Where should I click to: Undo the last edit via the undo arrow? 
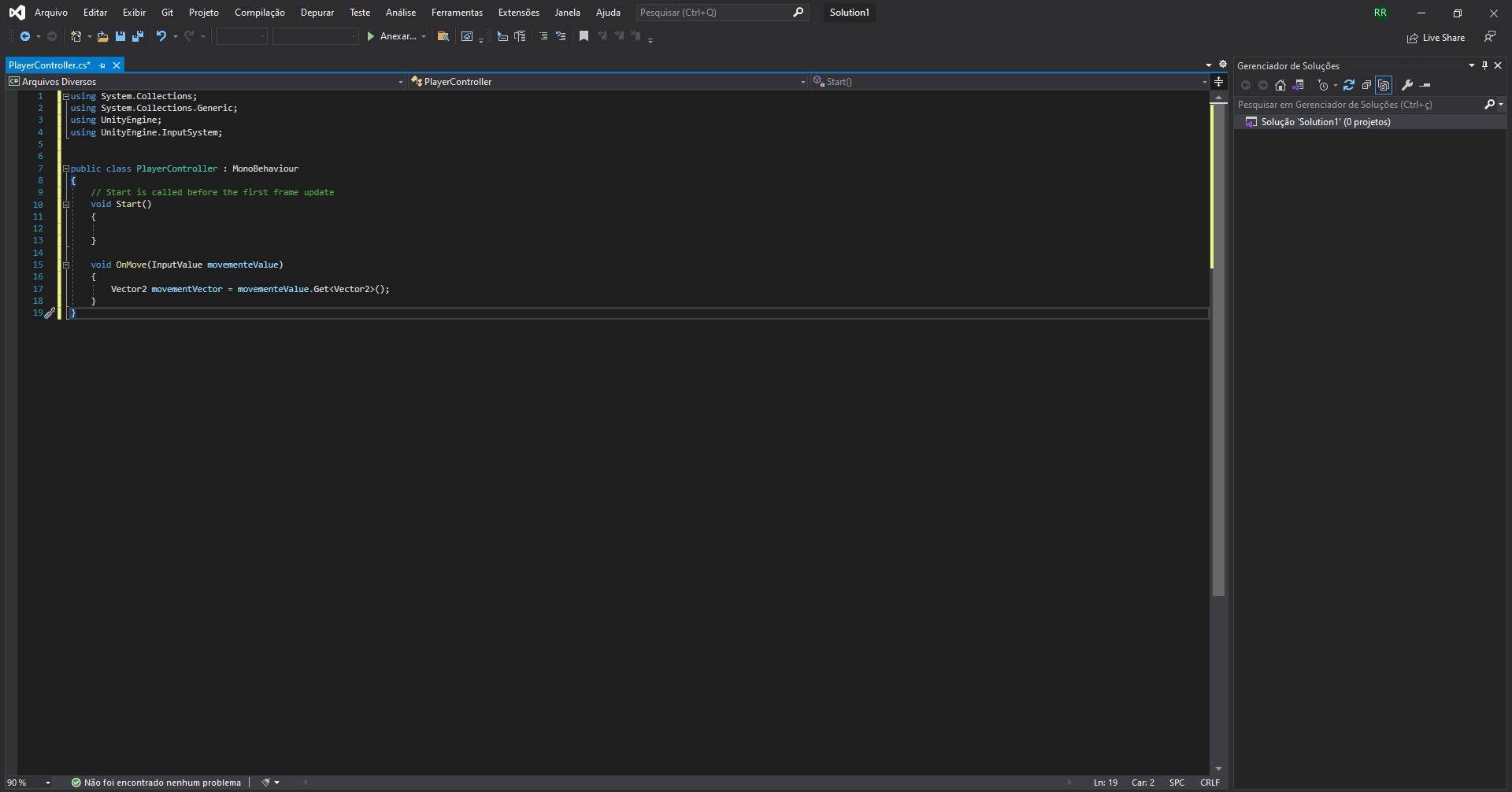pos(161,36)
